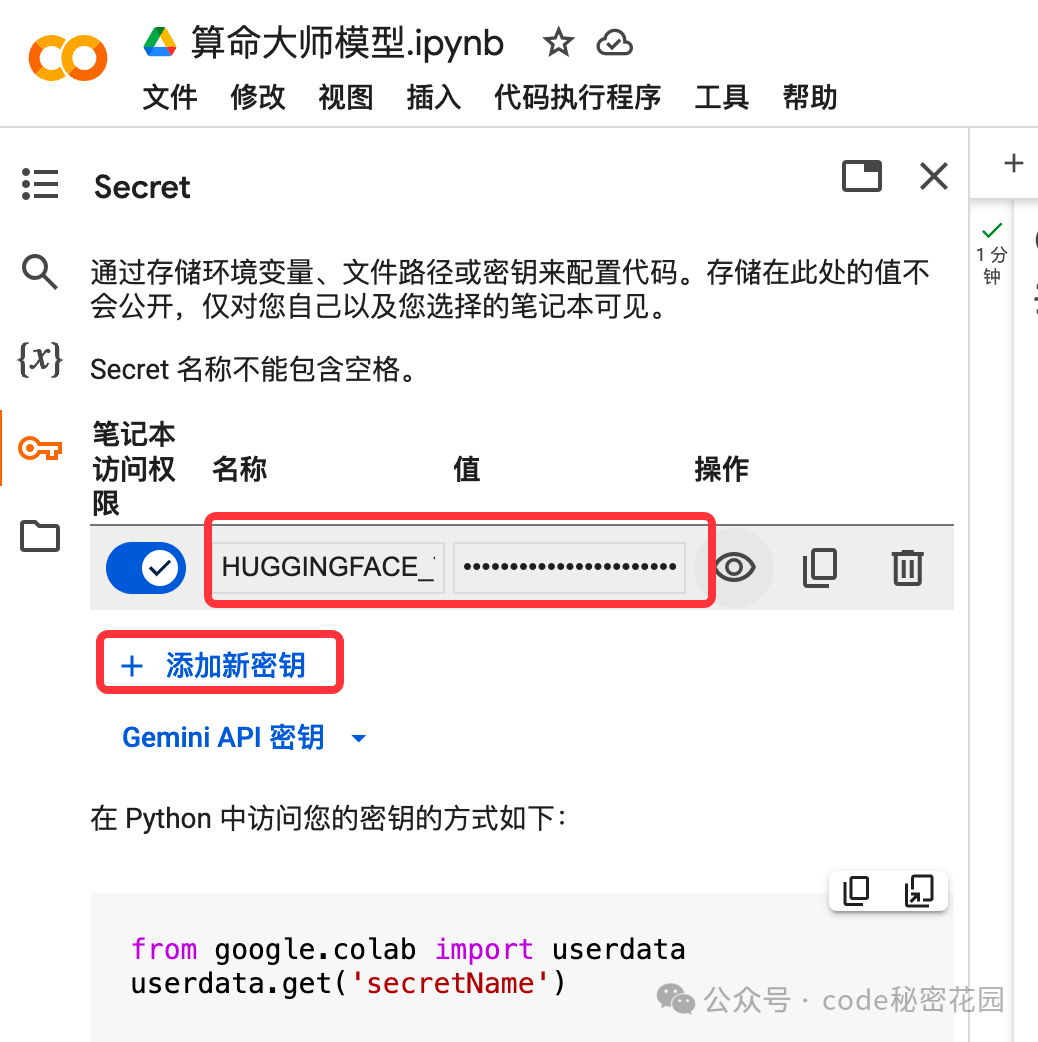Open the 工具 menu

tap(722, 97)
